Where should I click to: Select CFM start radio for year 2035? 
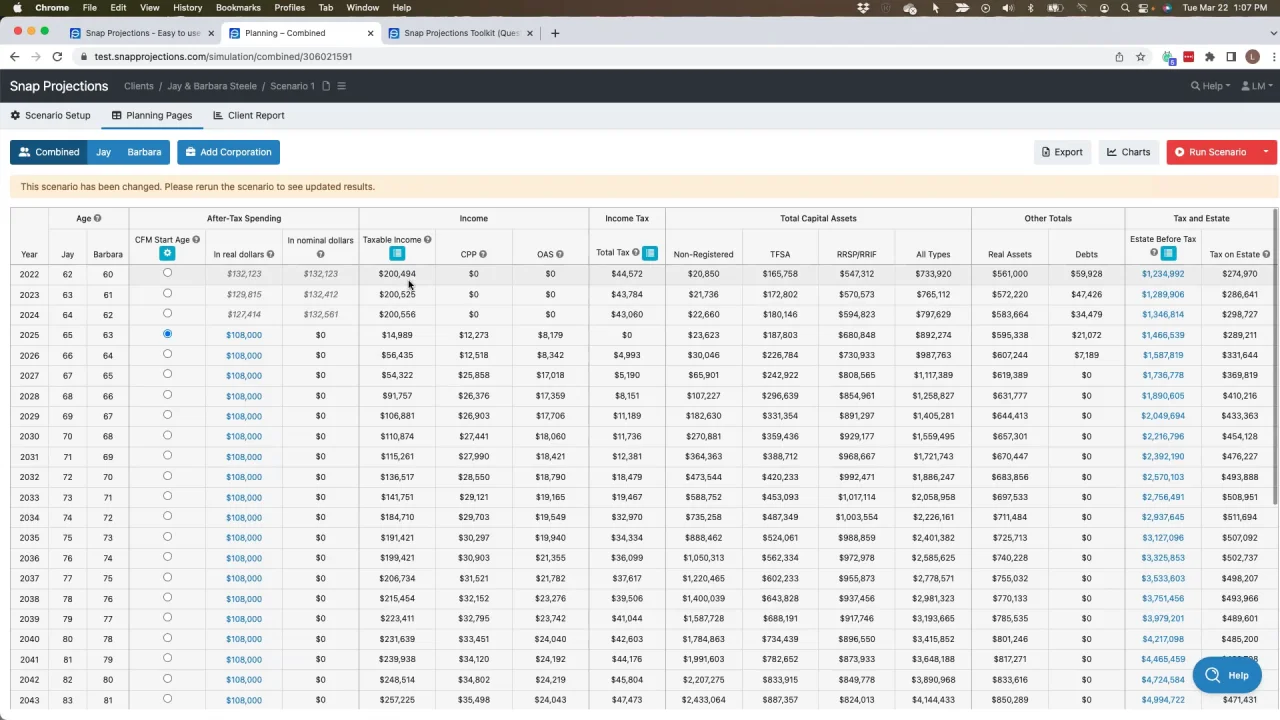point(167,537)
